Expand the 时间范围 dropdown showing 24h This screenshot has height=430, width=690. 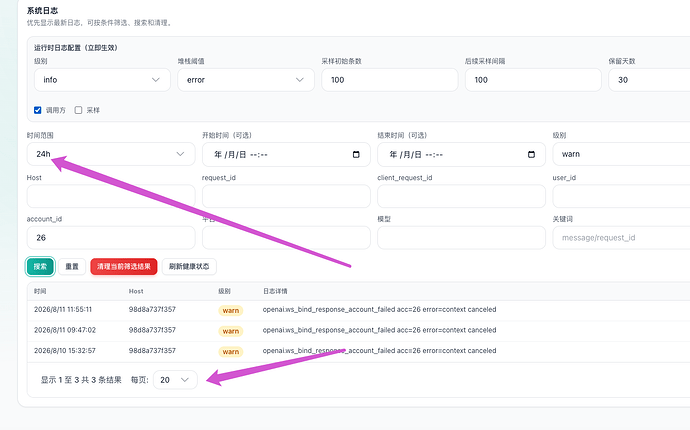click(x=111, y=154)
